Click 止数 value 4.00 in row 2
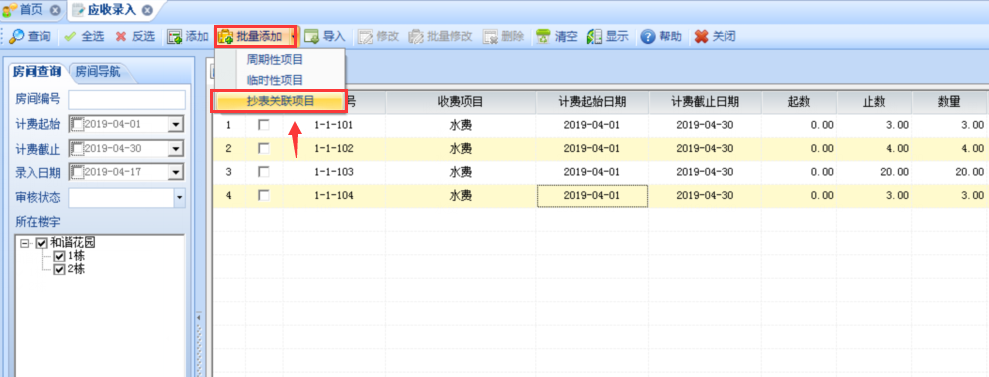The width and height of the screenshot is (989, 377). [x=874, y=149]
